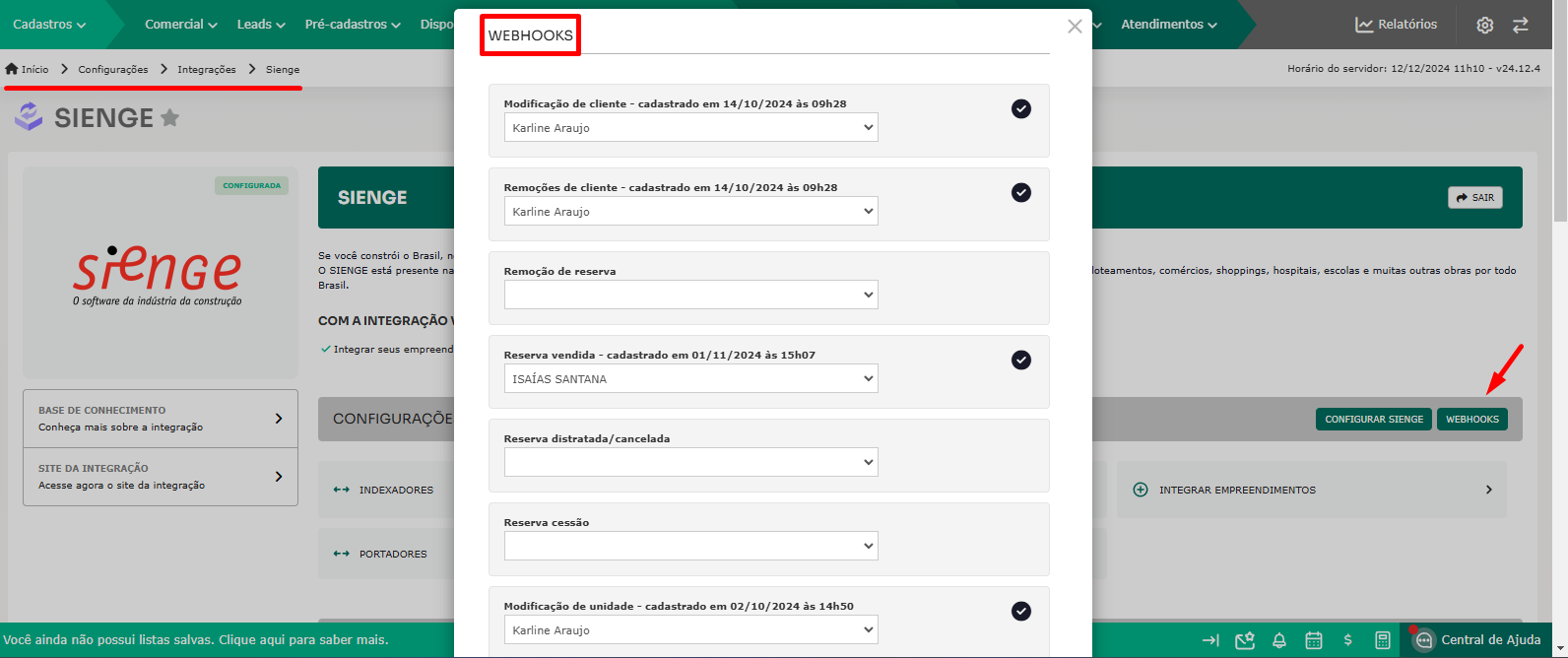Screen dimensions: 1568x658
Task: Toggle check mark for Modificação de cliente
Action: click(1021, 108)
